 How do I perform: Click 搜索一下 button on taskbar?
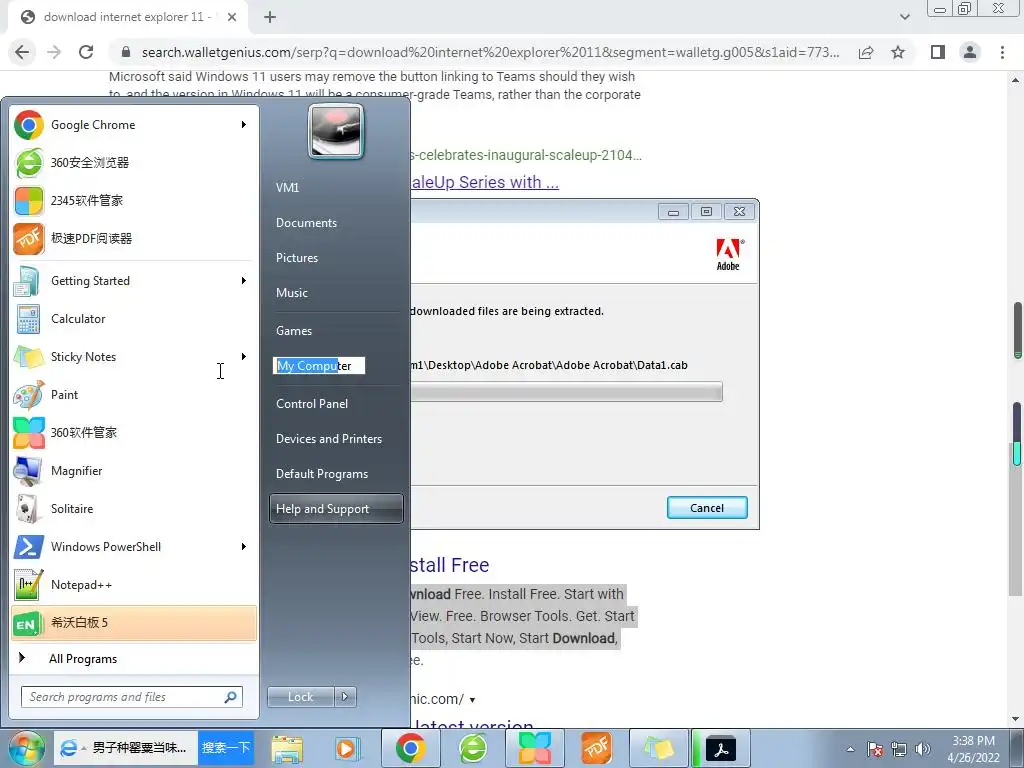pos(226,748)
